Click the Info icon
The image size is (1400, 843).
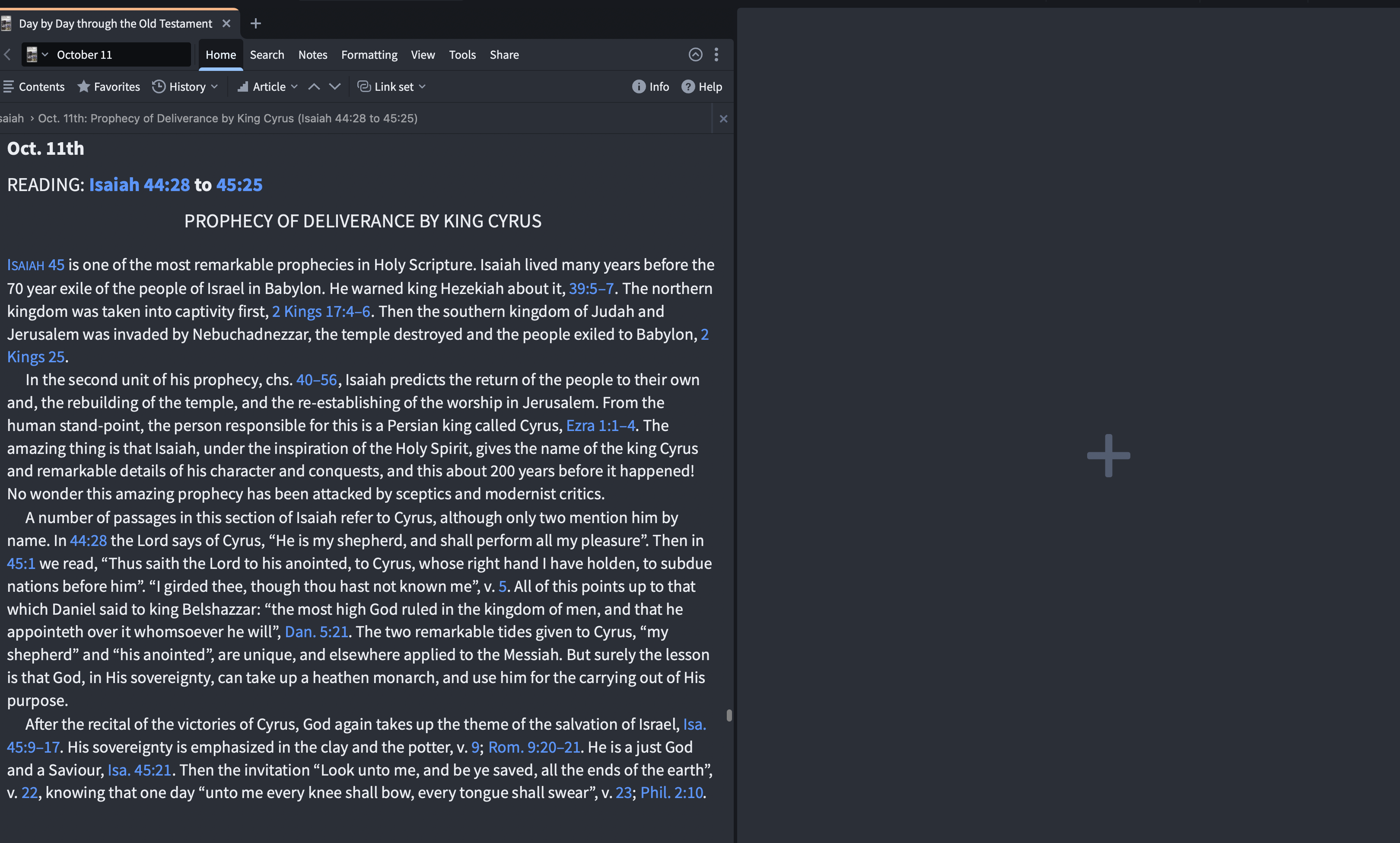coord(639,87)
